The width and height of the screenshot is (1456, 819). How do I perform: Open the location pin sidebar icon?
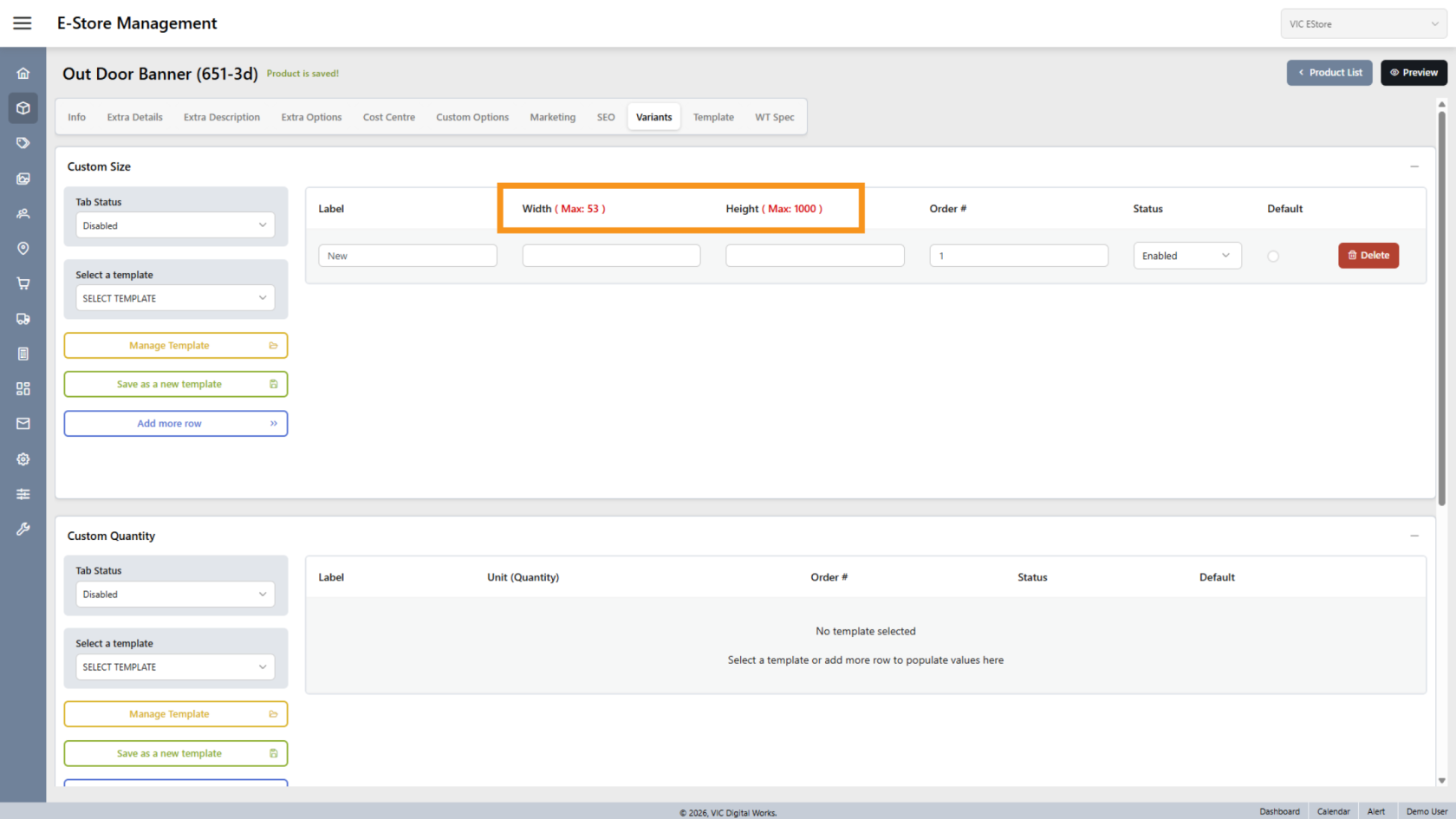(x=23, y=249)
